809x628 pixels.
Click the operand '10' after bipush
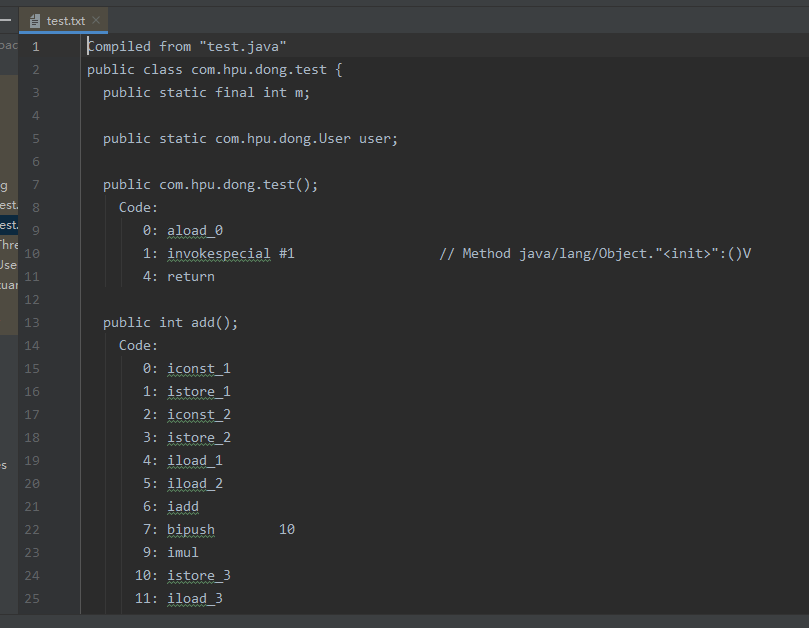click(x=287, y=529)
